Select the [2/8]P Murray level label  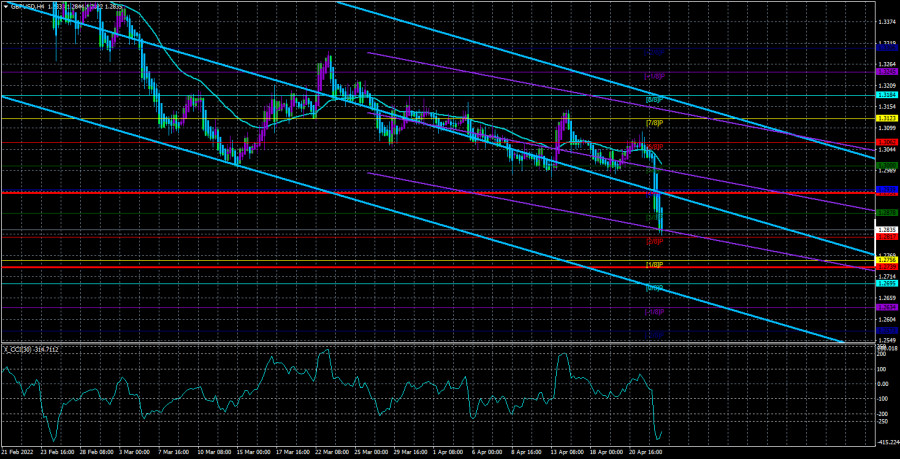654,242
